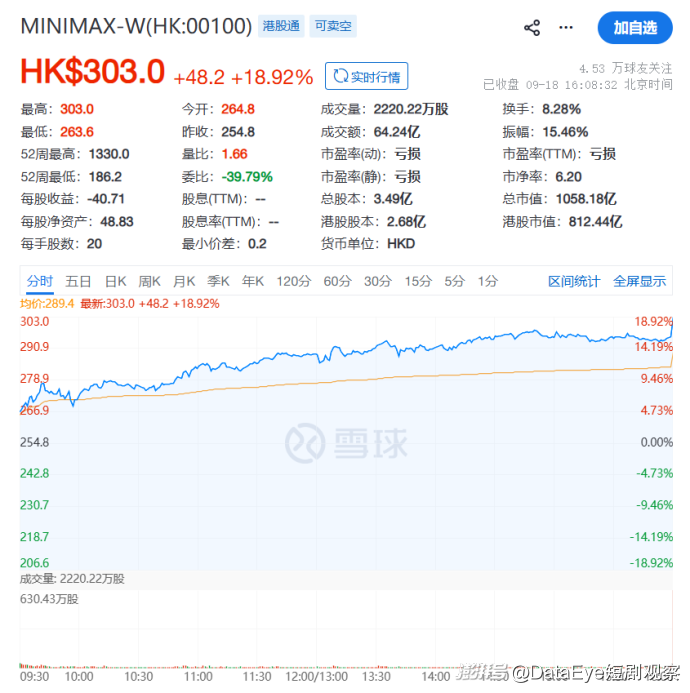Select the 年K chart tab
The height and width of the screenshot is (693, 690).
pos(253,281)
